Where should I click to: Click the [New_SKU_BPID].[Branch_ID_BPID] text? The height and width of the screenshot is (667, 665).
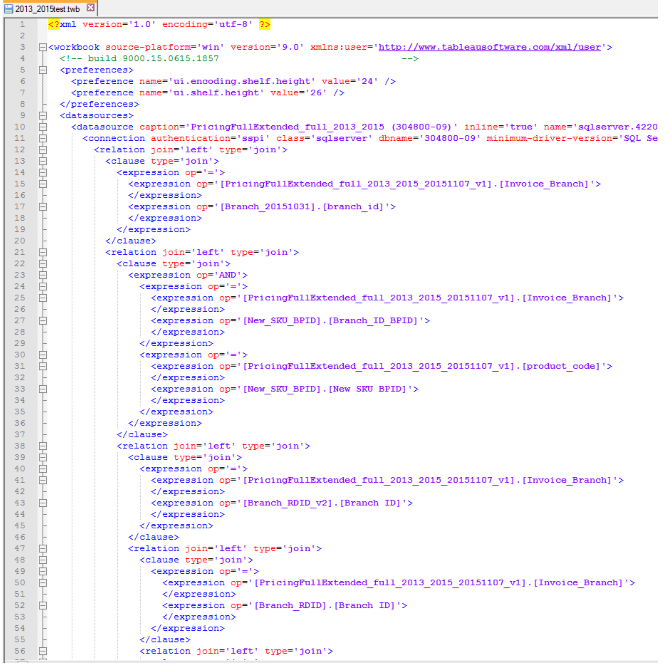coord(331,321)
